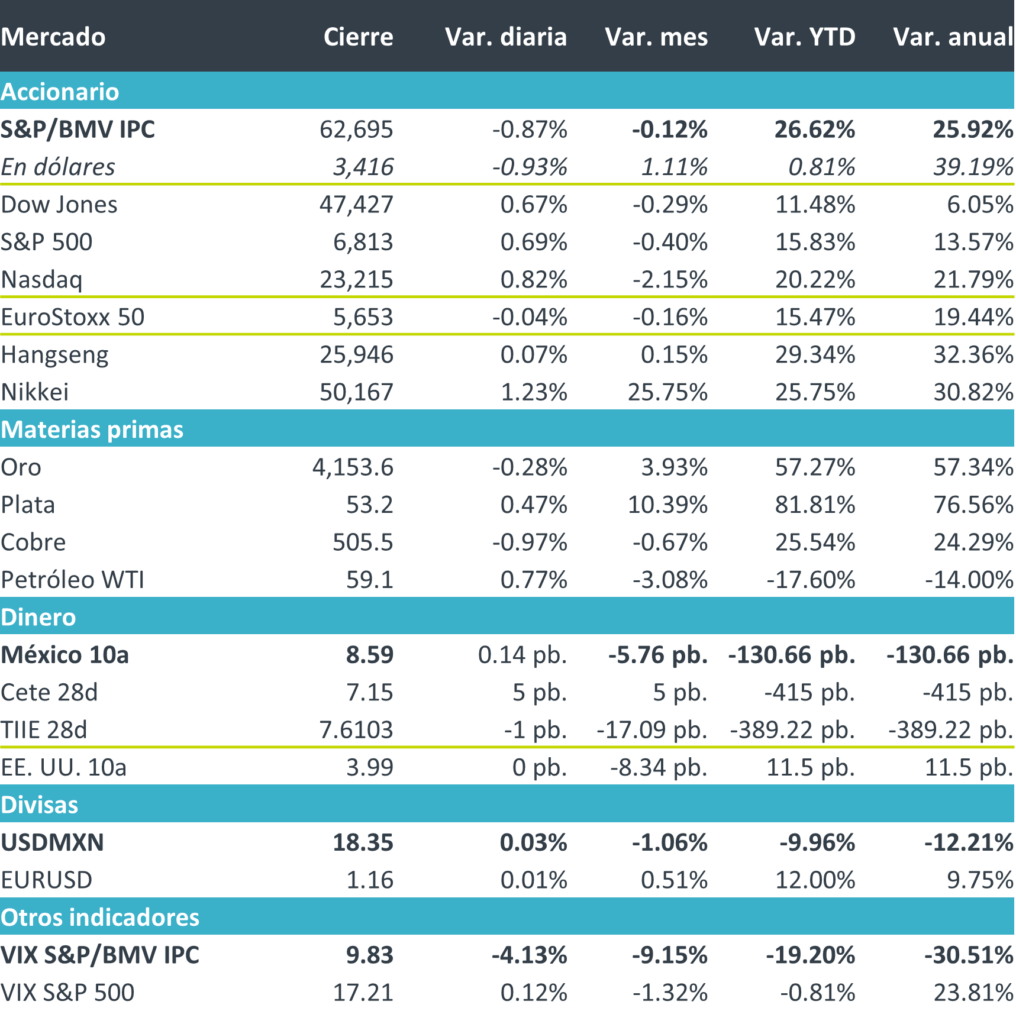Image resolution: width=1016 pixels, height=1024 pixels.
Task: Click the Accionario section header
Action: [60, 92]
